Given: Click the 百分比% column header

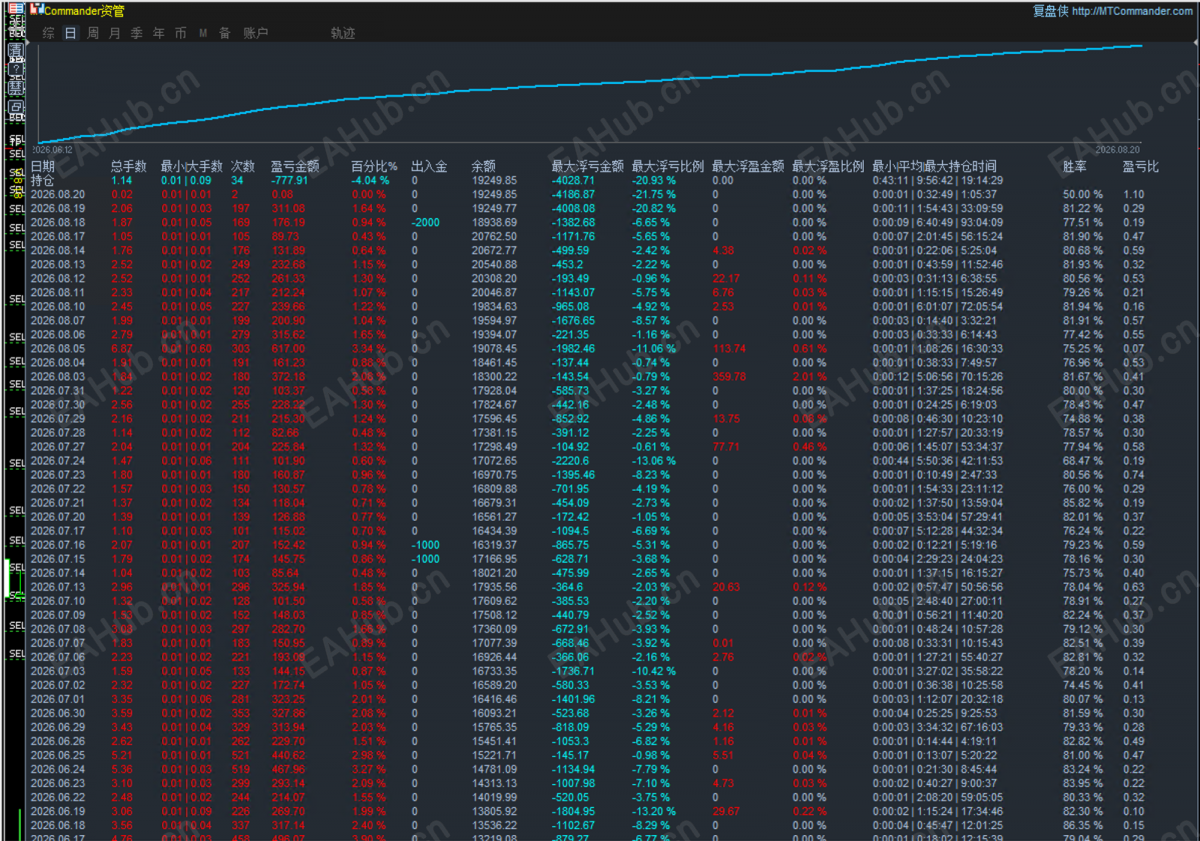Looking at the screenshot, I should click(375, 166).
